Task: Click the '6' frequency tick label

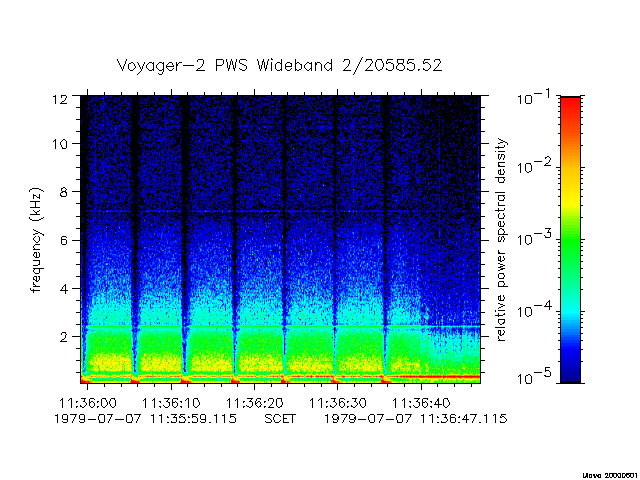Action: coord(63,240)
